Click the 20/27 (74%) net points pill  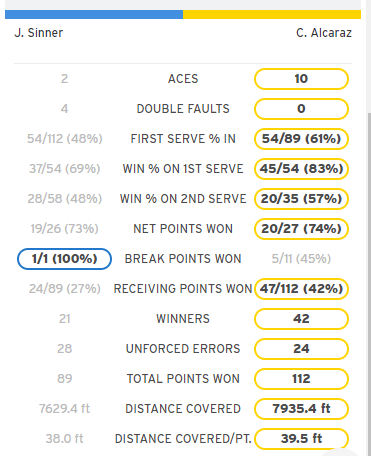[x=301, y=229]
